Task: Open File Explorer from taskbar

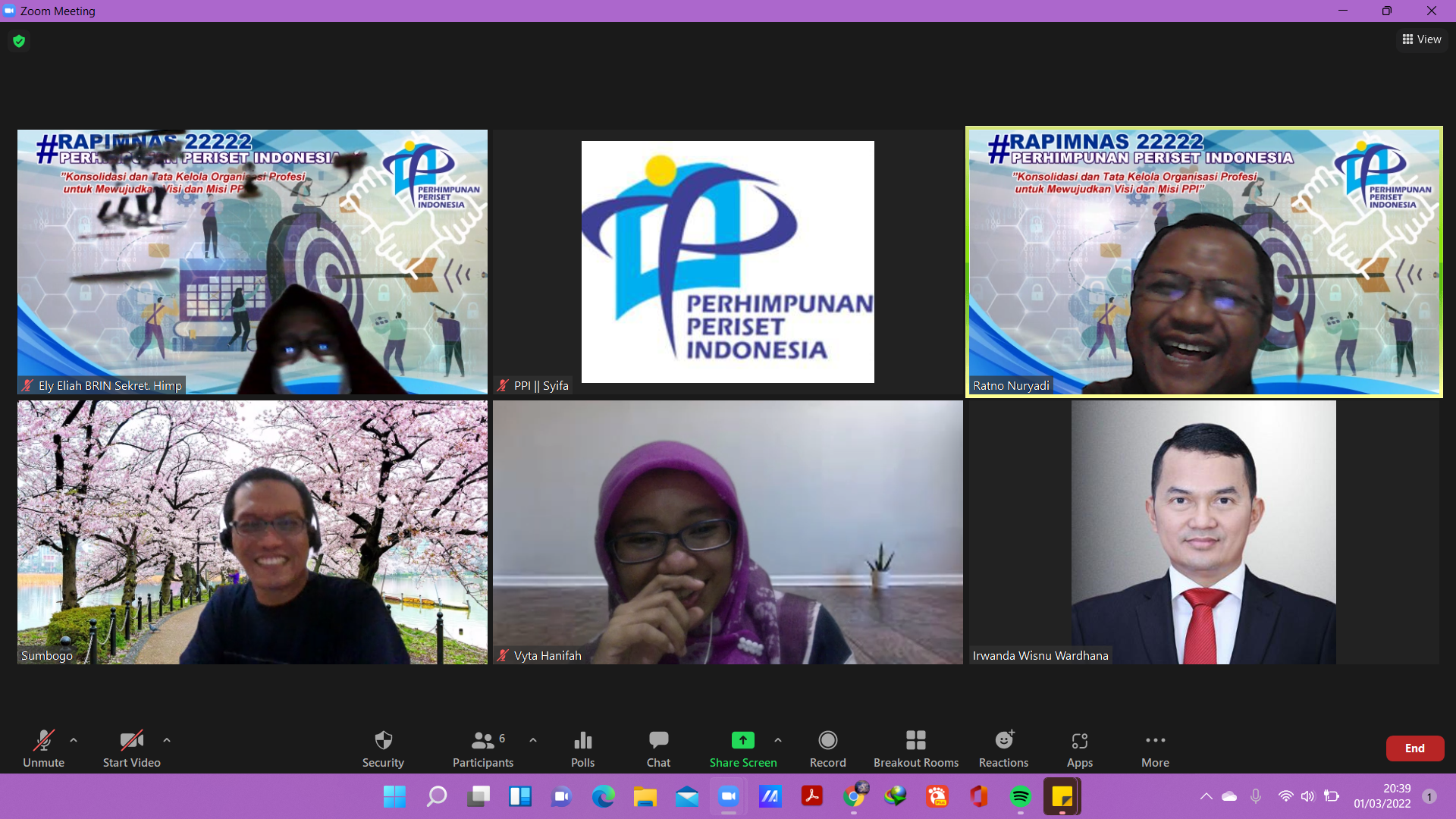Action: click(x=645, y=796)
